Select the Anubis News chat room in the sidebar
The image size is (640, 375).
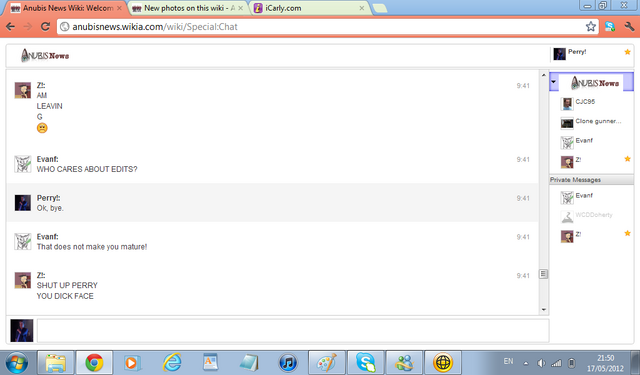coord(592,82)
